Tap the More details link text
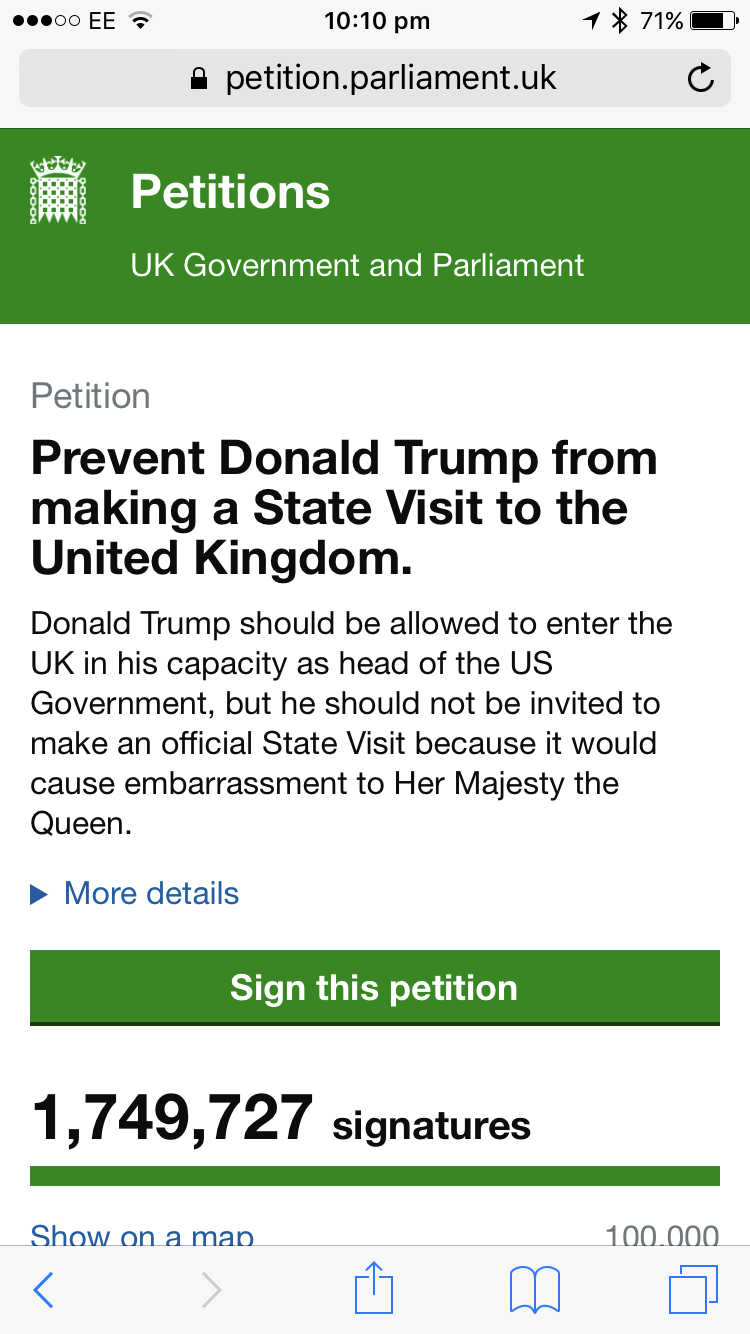Viewport: 750px width, 1334px height. (x=152, y=893)
